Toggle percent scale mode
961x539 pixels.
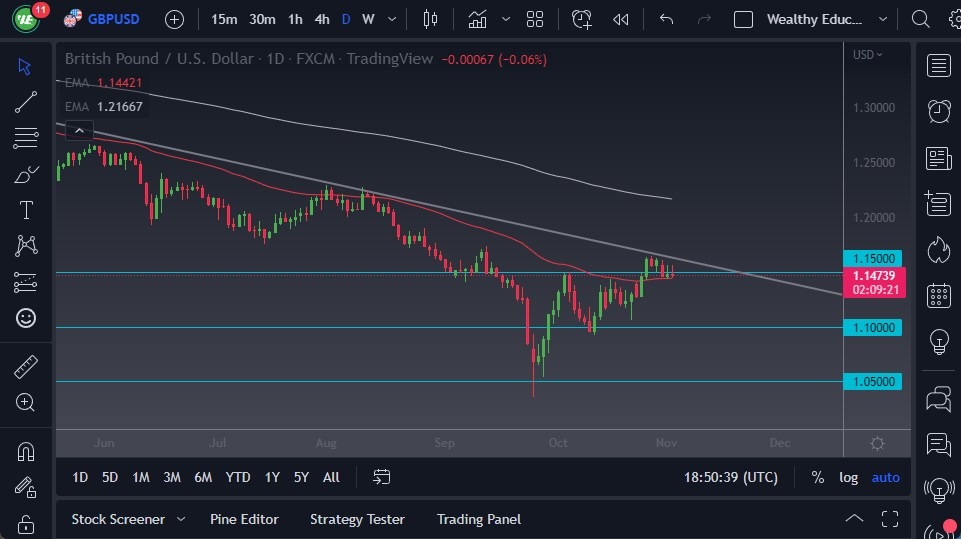[818, 477]
